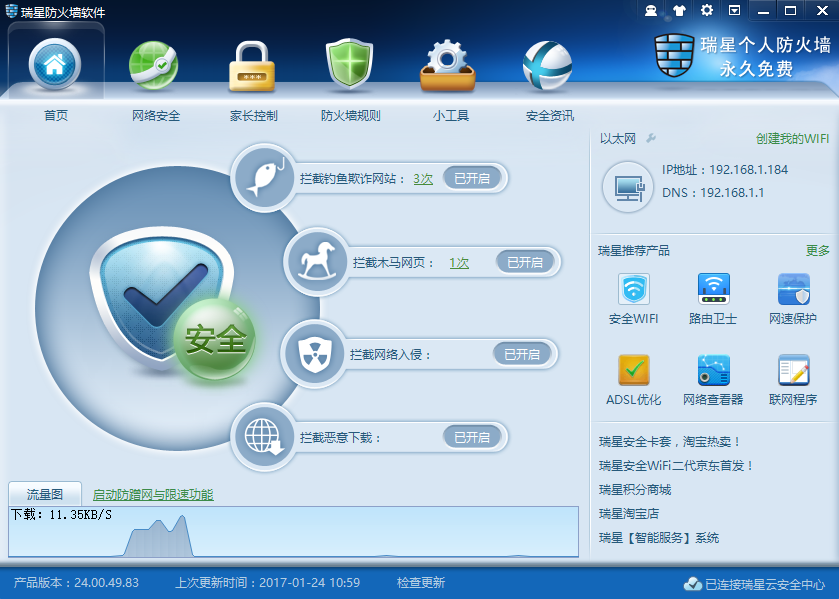This screenshot has width=839, height=599.
Task: Select the 流量图 traffic graph tab
Action: click(x=44, y=492)
